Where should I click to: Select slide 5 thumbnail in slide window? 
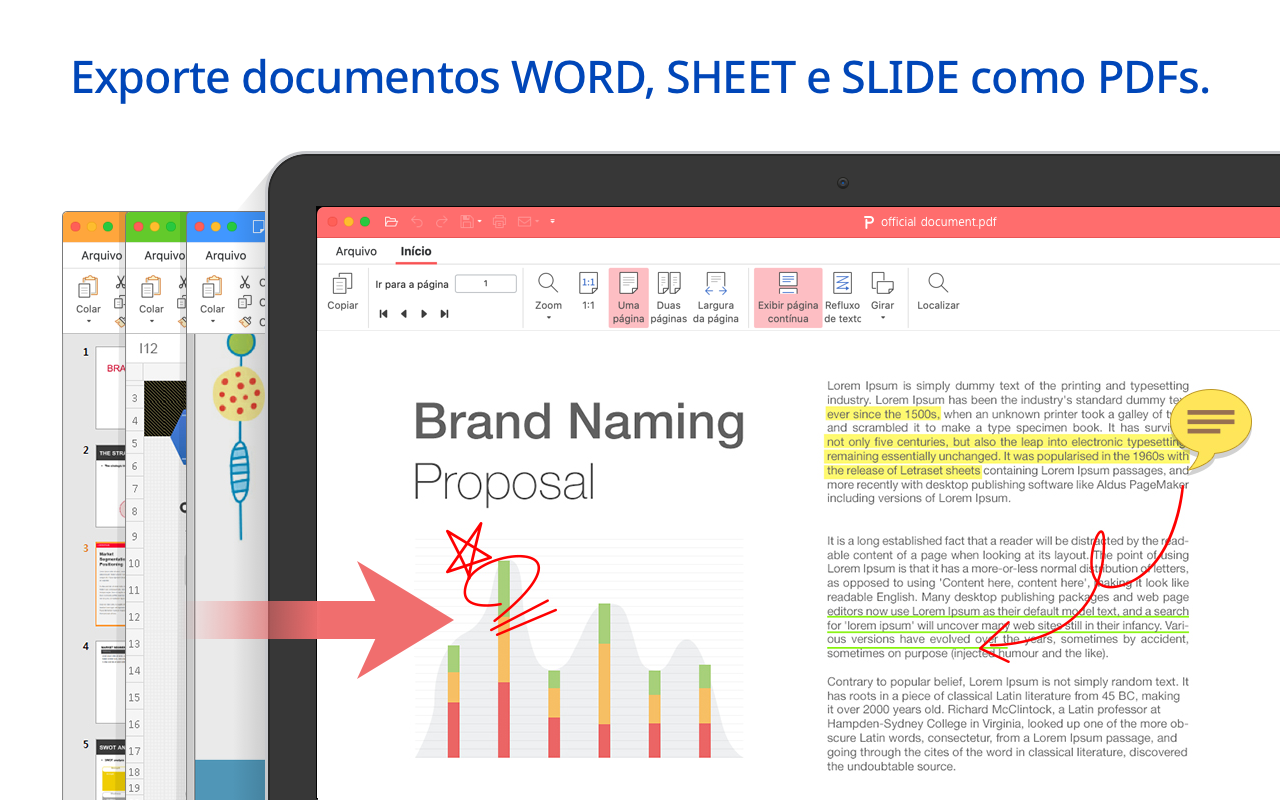110,770
